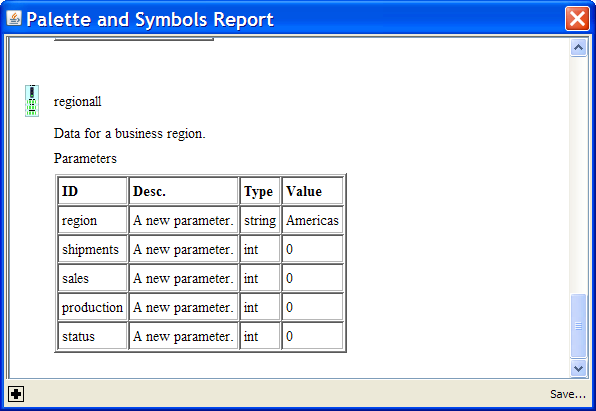Click the string type cell for region
Viewport: 596px width, 411px height.
tap(260, 220)
